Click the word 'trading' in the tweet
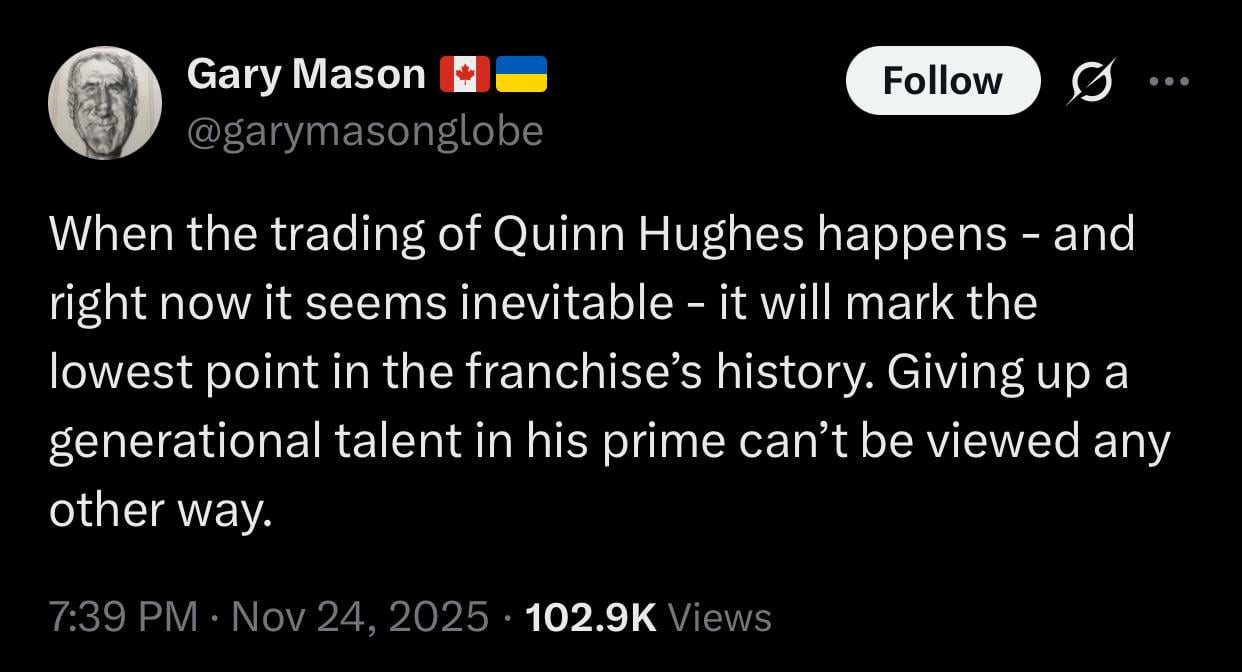The width and height of the screenshot is (1242, 672). [292, 232]
